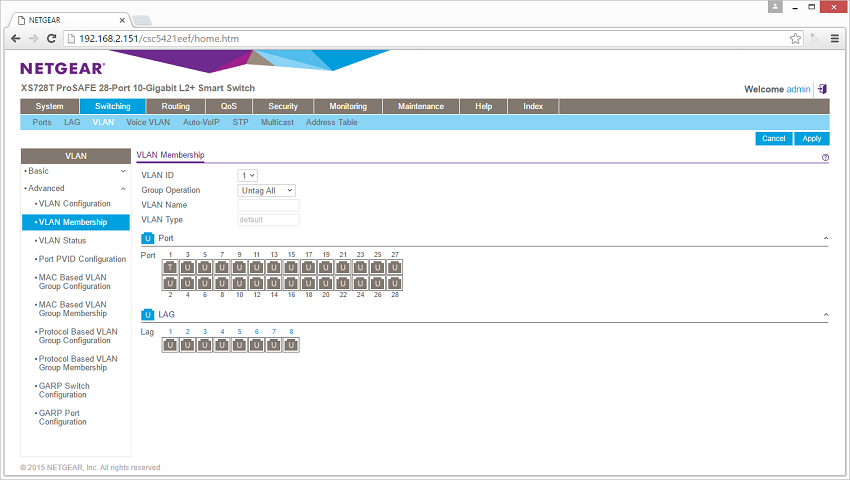The height and width of the screenshot is (480, 850).
Task: Click the blue U icon beside LAG heading
Action: [x=147, y=315]
